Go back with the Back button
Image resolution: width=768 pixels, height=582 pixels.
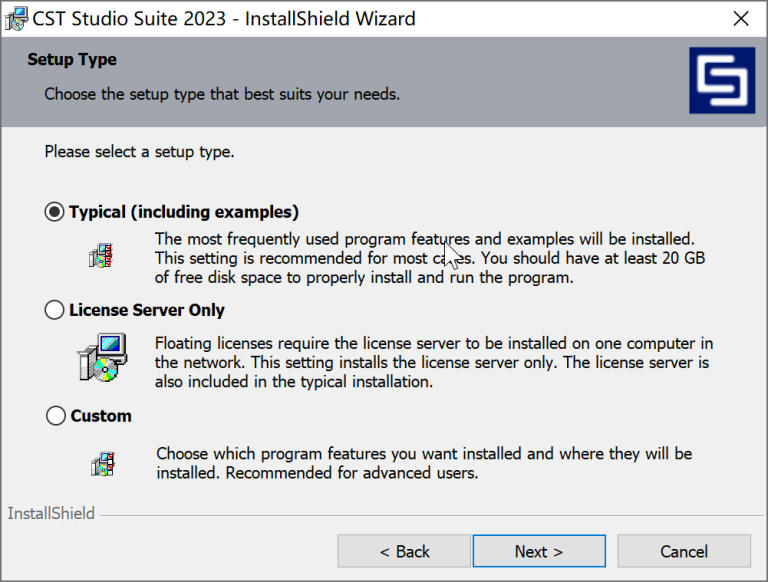(x=404, y=551)
